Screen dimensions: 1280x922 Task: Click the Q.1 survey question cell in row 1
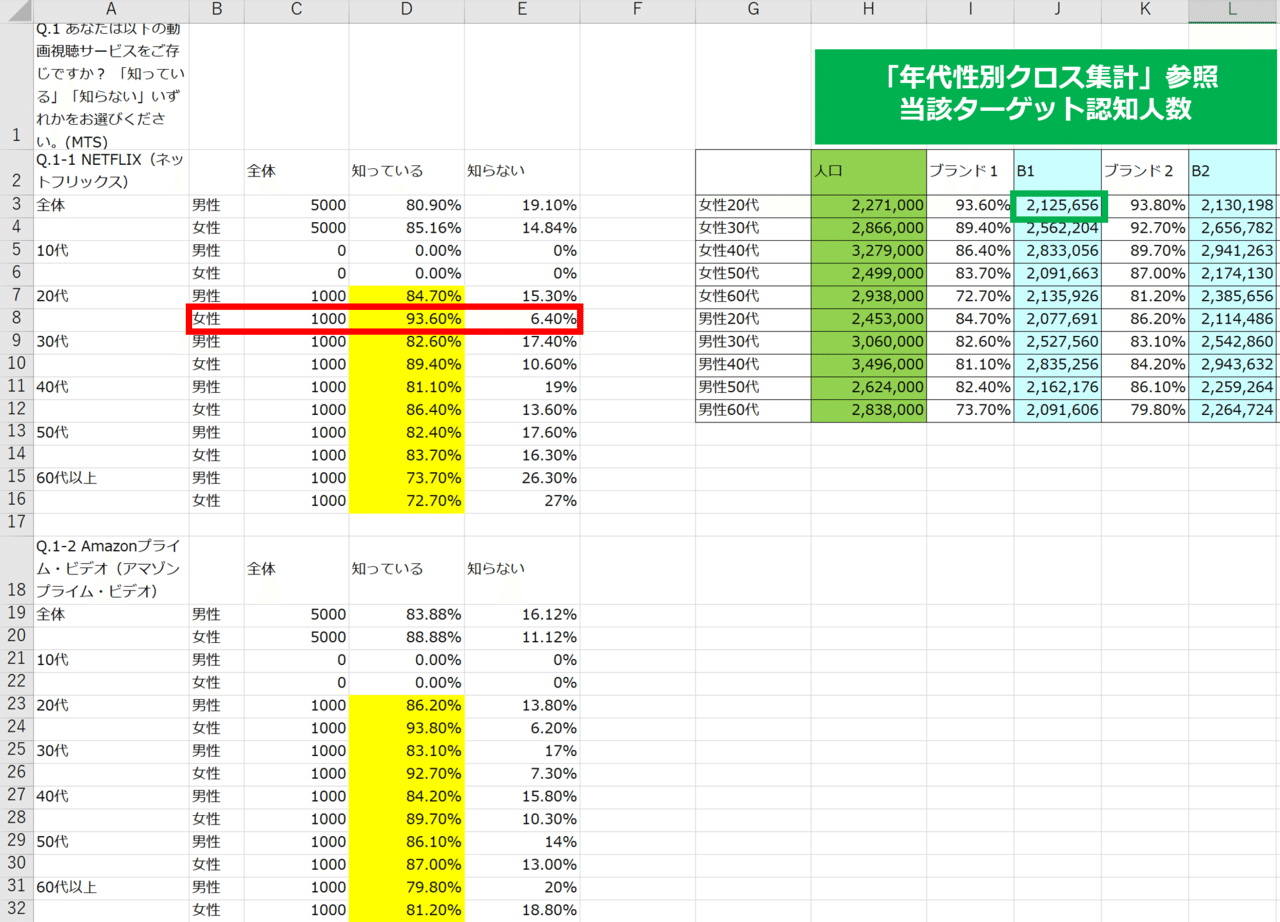coord(111,86)
